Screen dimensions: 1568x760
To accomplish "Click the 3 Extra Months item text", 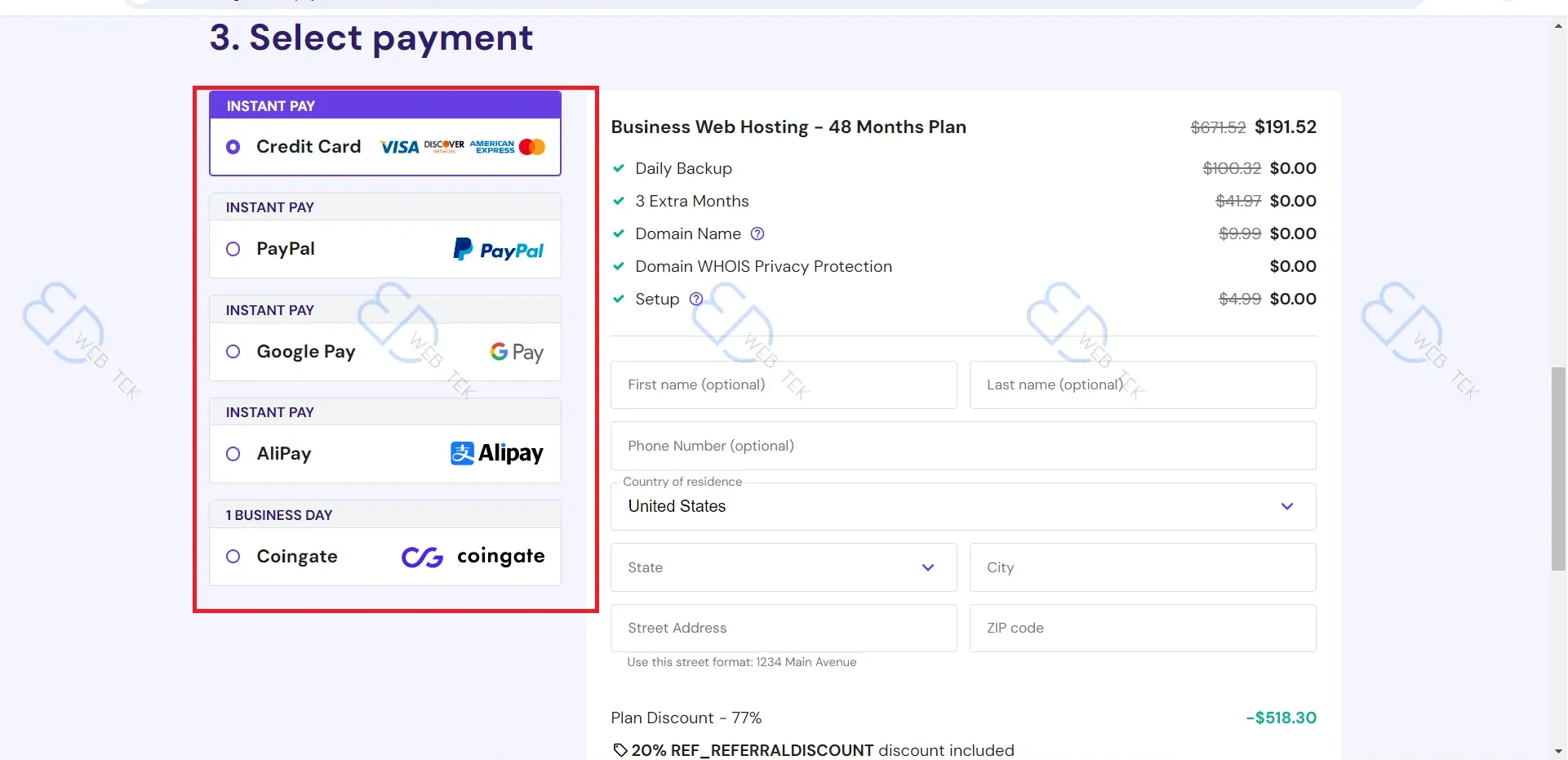I will pyautogui.click(x=692, y=201).
